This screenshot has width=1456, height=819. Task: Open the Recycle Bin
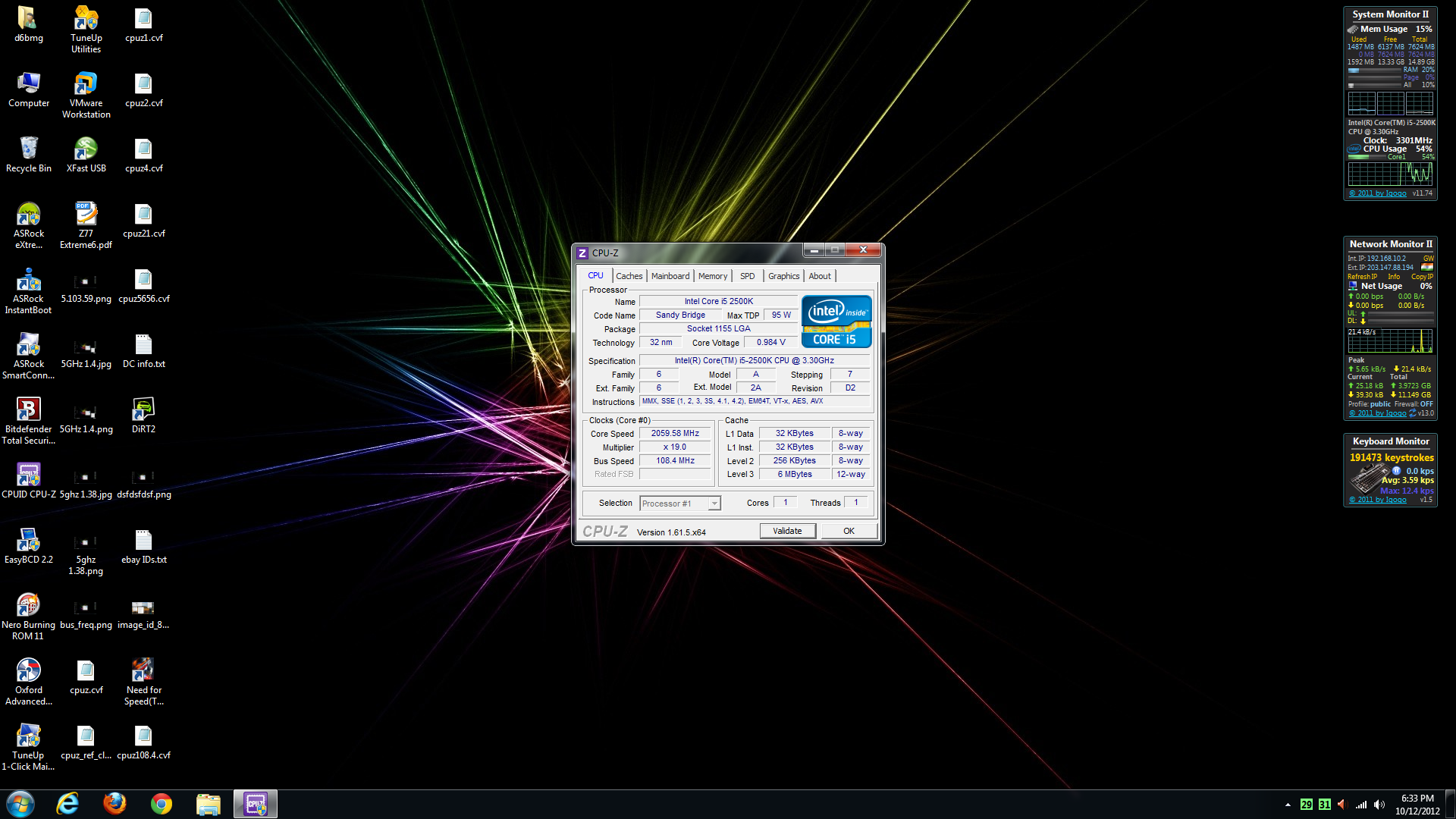[28, 155]
